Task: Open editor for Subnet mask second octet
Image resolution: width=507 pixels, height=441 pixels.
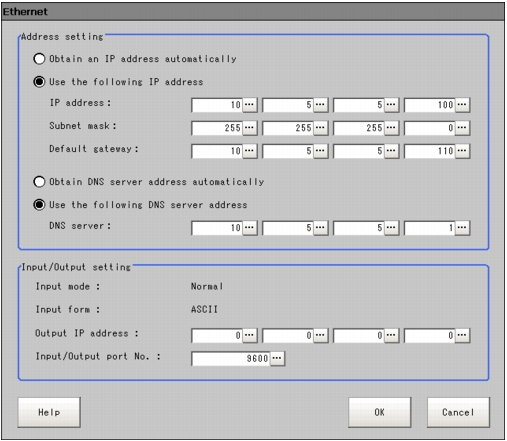Action: point(320,128)
